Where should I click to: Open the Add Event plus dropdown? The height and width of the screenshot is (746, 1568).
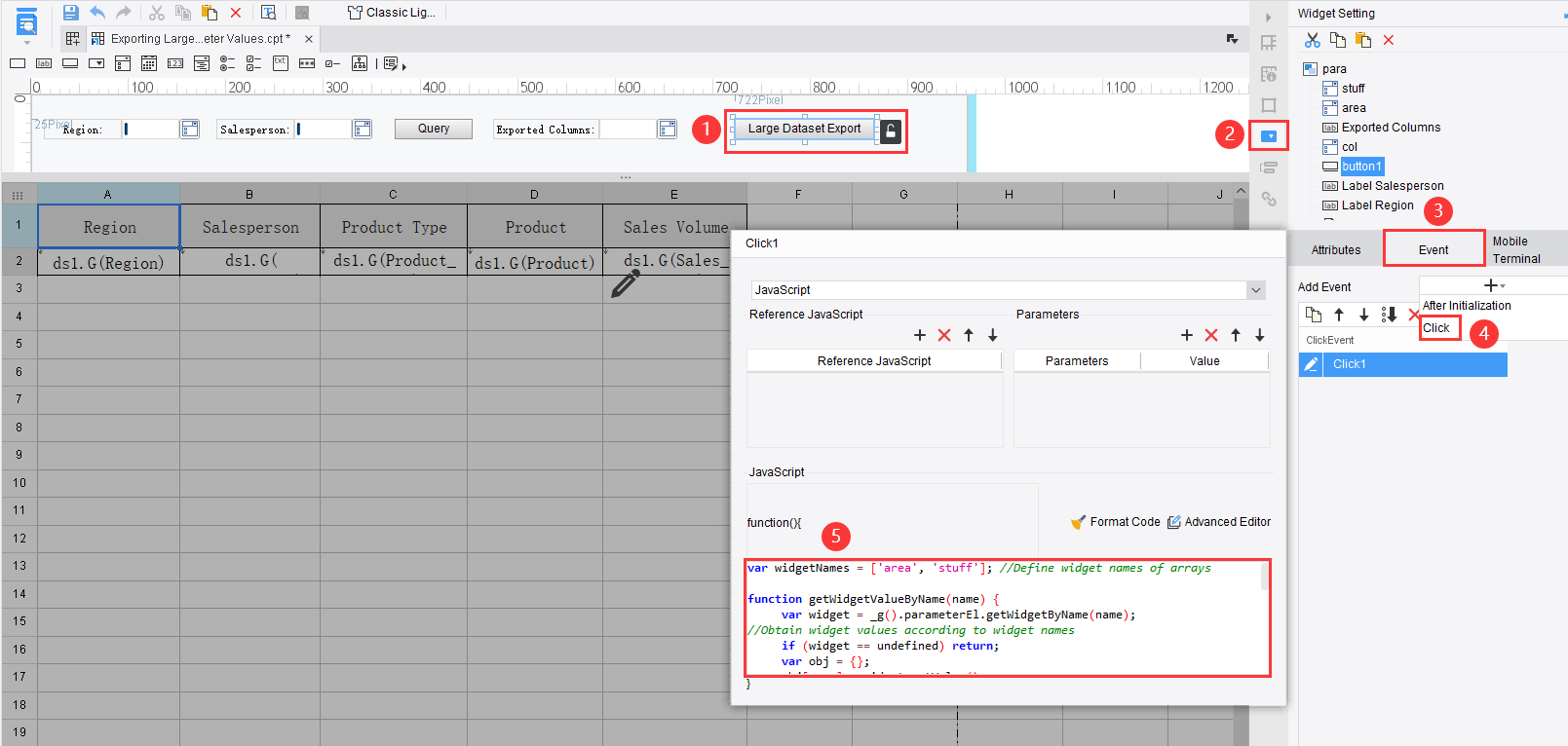(1493, 285)
